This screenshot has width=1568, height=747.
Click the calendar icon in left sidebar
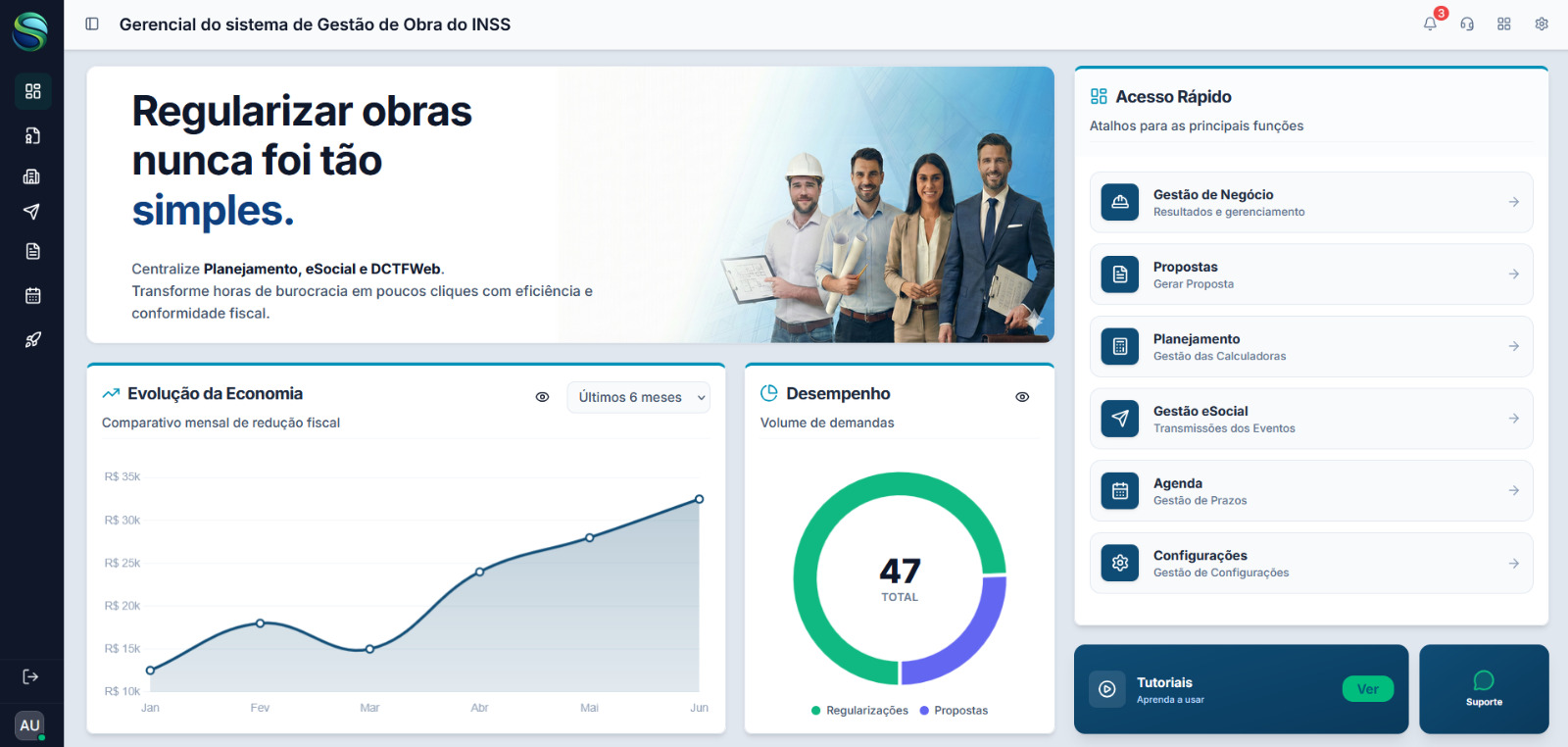click(x=32, y=295)
